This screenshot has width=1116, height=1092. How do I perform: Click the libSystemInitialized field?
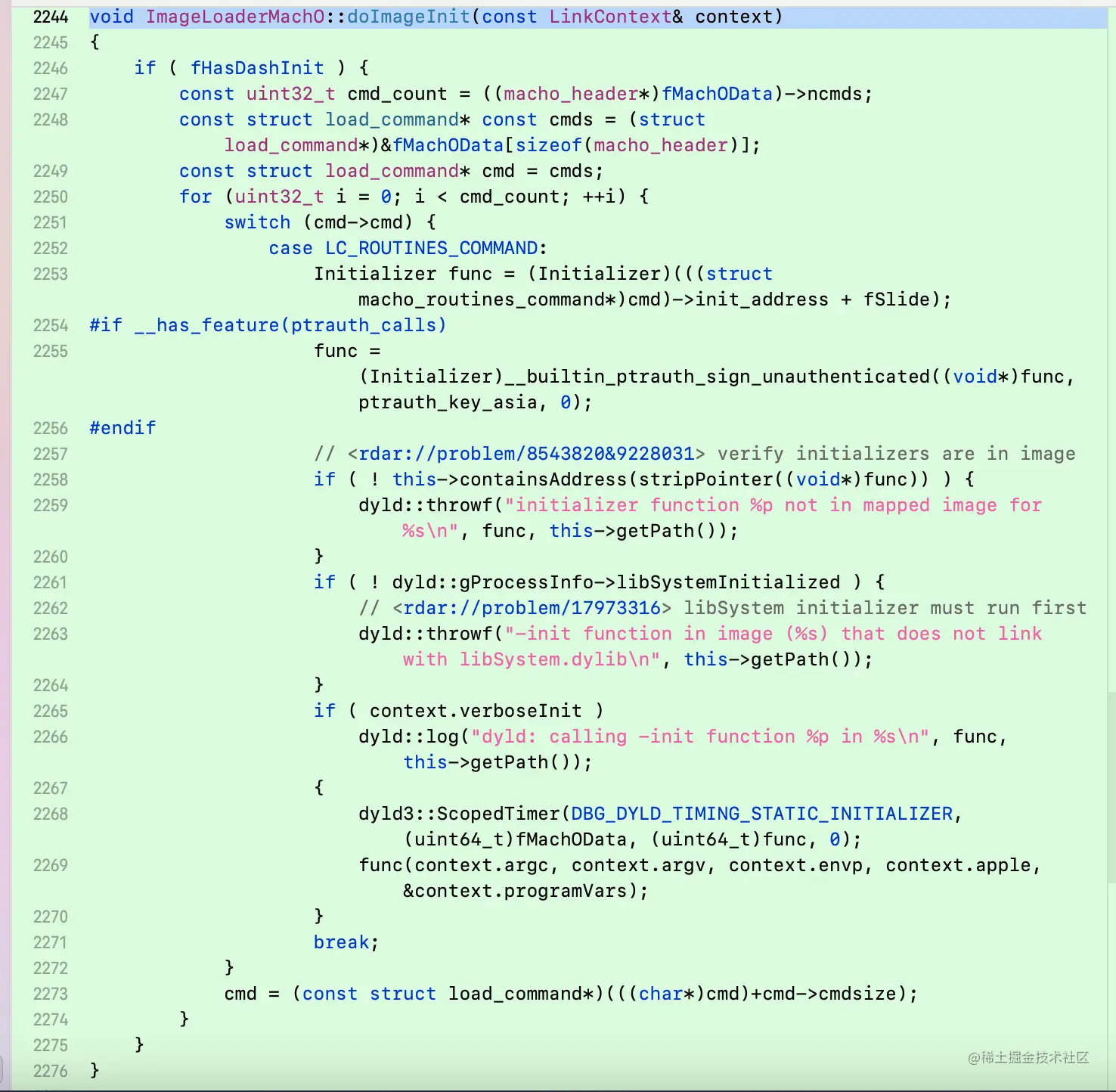(728, 582)
